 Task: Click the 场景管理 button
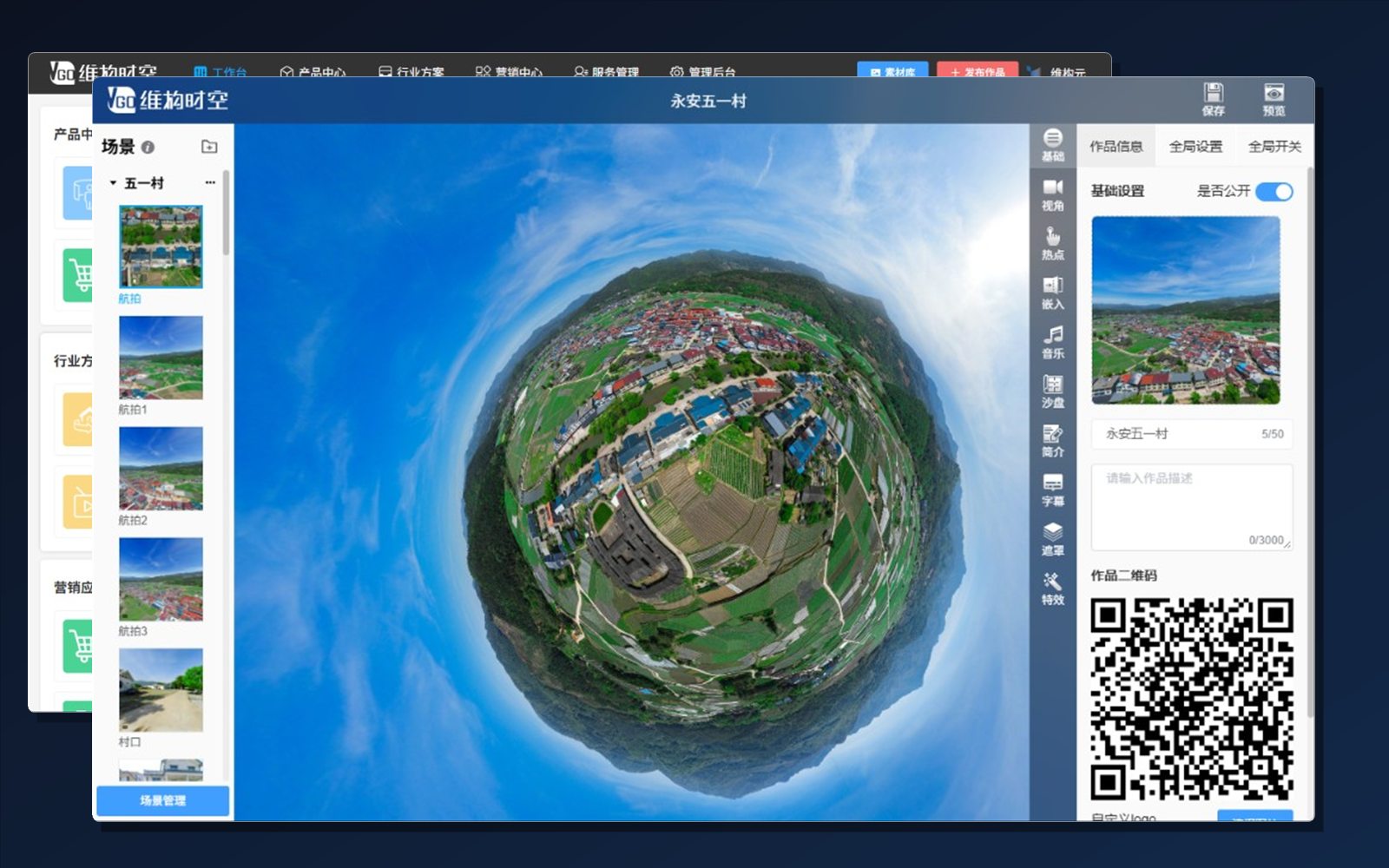click(162, 800)
